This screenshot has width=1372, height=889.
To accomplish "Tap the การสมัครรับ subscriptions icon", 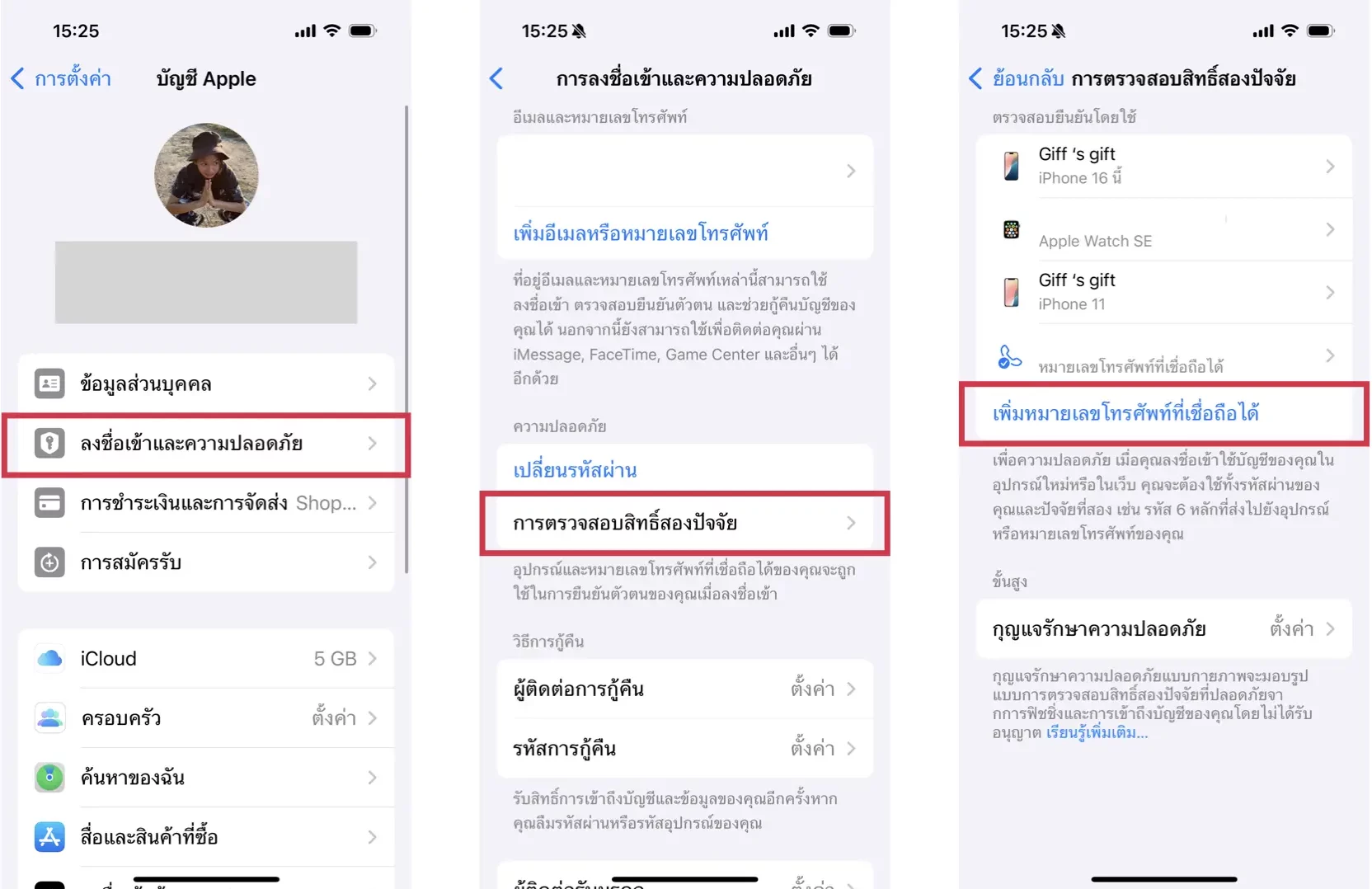I will click(49, 562).
